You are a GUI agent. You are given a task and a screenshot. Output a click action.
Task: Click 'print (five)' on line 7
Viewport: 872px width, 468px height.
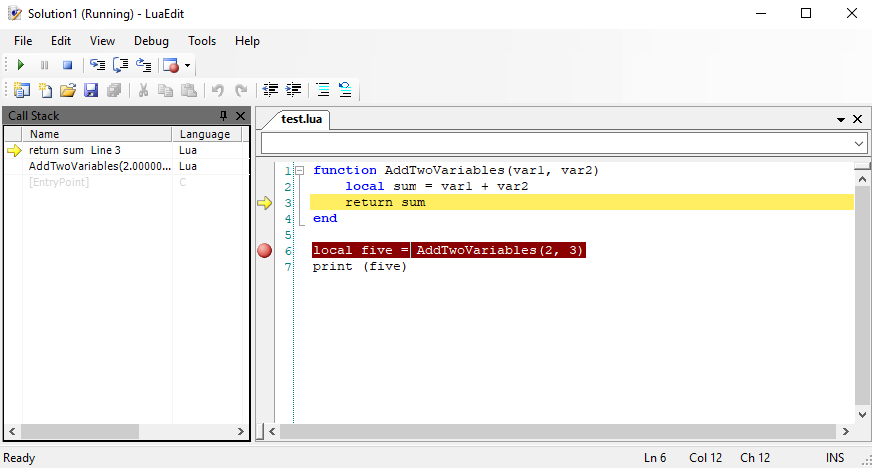(x=359, y=267)
